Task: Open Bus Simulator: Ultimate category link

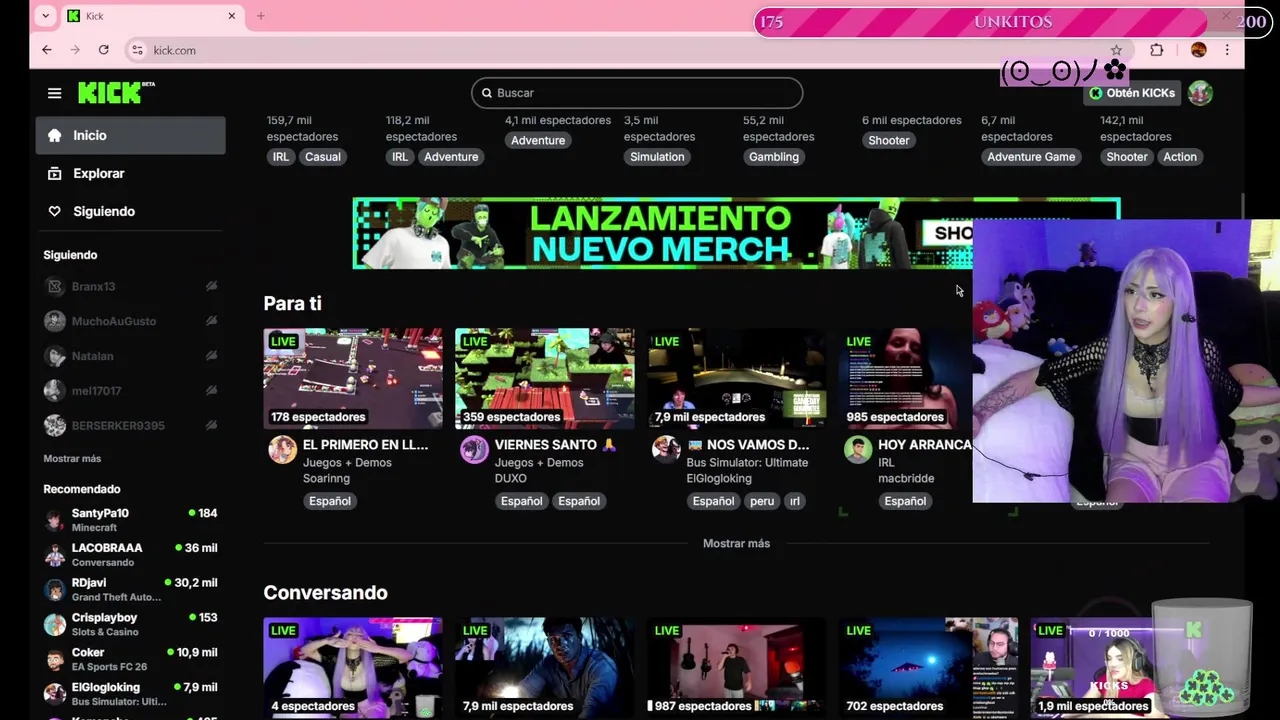Action: point(747,462)
